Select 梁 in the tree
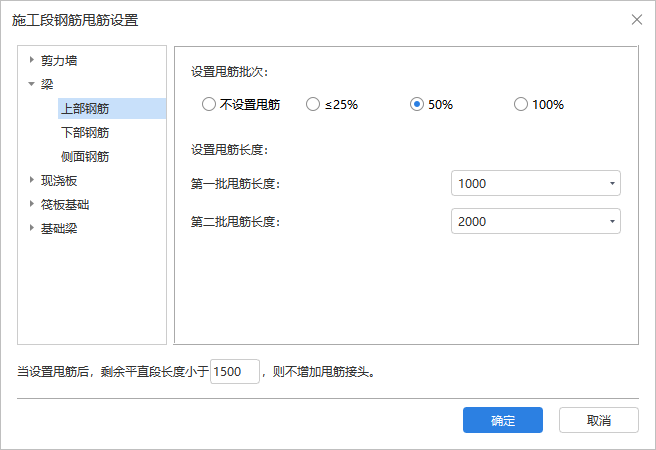The image size is (656, 450). pyautogui.click(x=47, y=84)
